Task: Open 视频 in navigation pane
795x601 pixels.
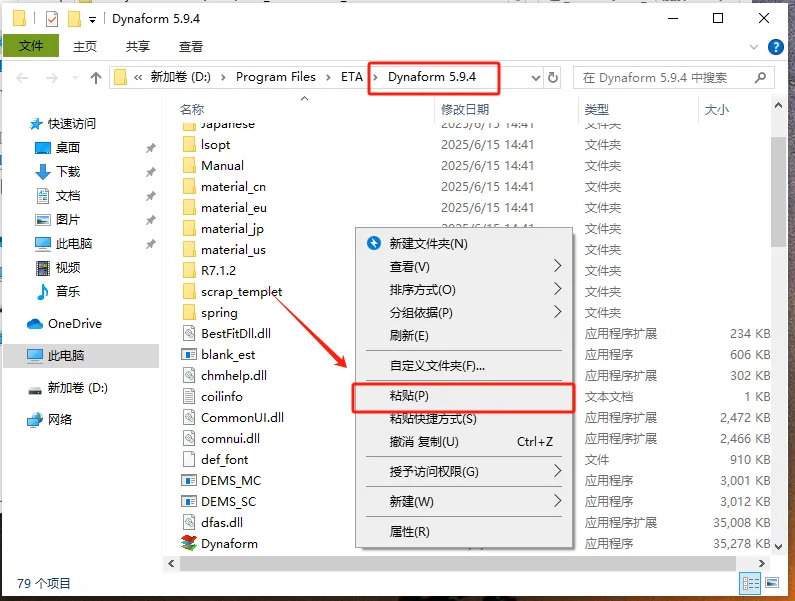Action: [67, 267]
